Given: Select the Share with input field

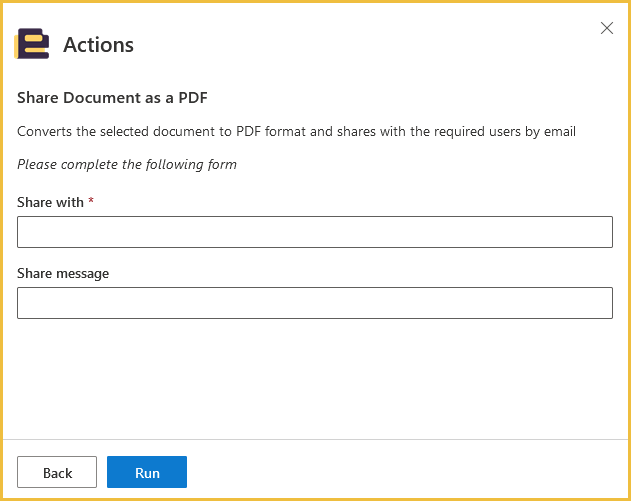Looking at the screenshot, I should pos(315,232).
